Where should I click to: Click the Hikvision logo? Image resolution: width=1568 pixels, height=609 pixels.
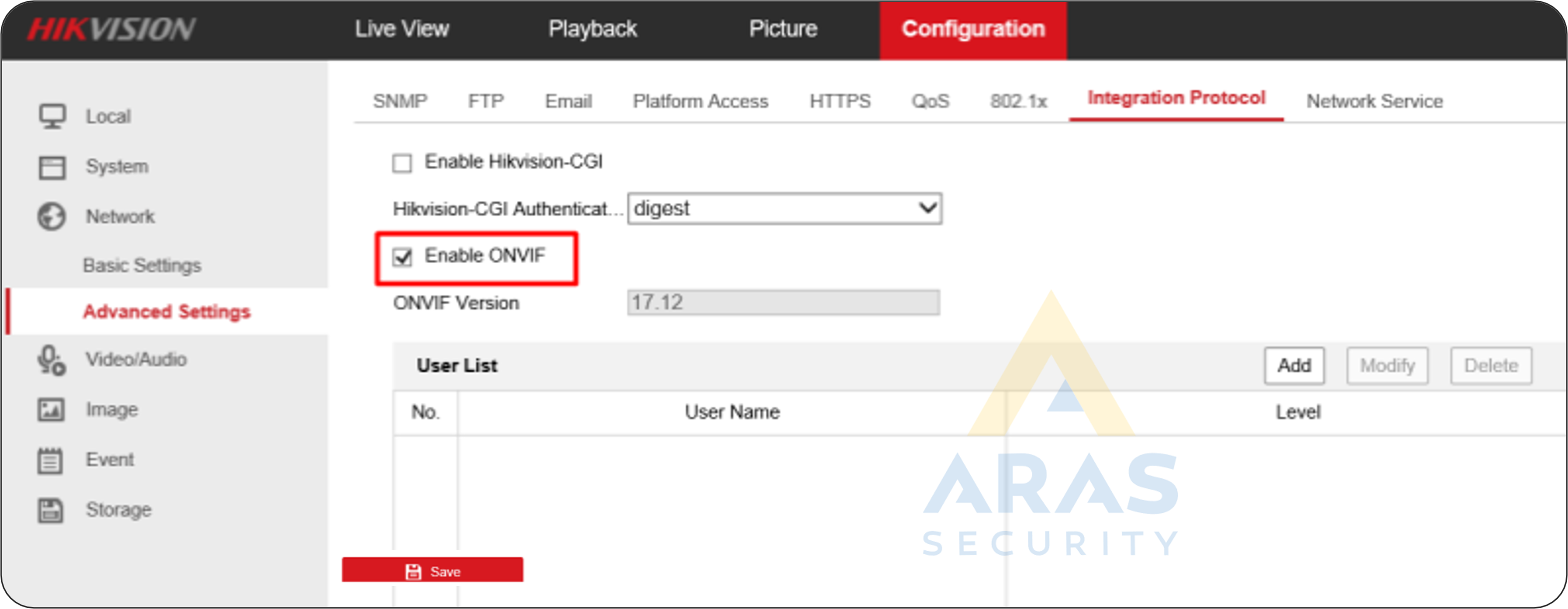pos(112,29)
